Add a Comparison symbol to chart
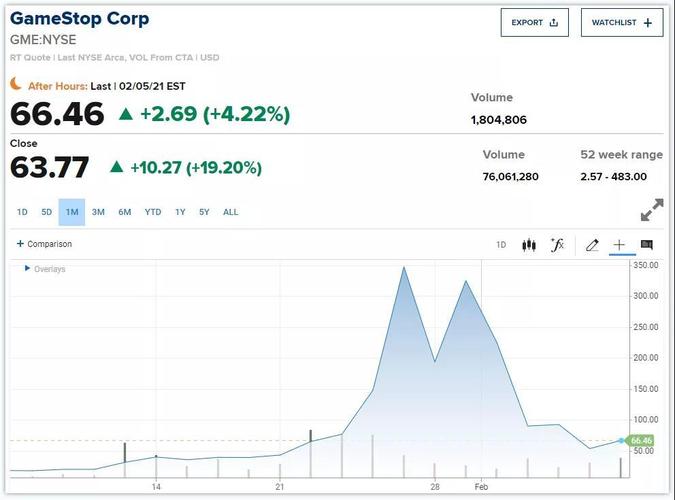 (x=44, y=244)
